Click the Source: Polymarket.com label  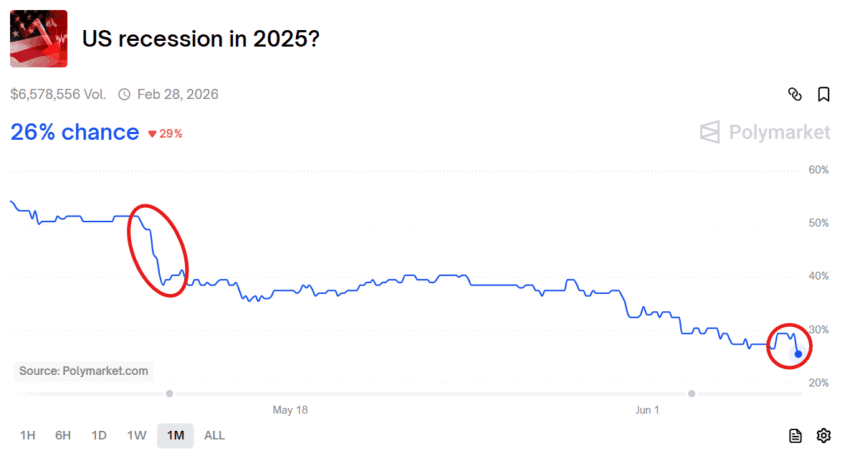pos(84,371)
